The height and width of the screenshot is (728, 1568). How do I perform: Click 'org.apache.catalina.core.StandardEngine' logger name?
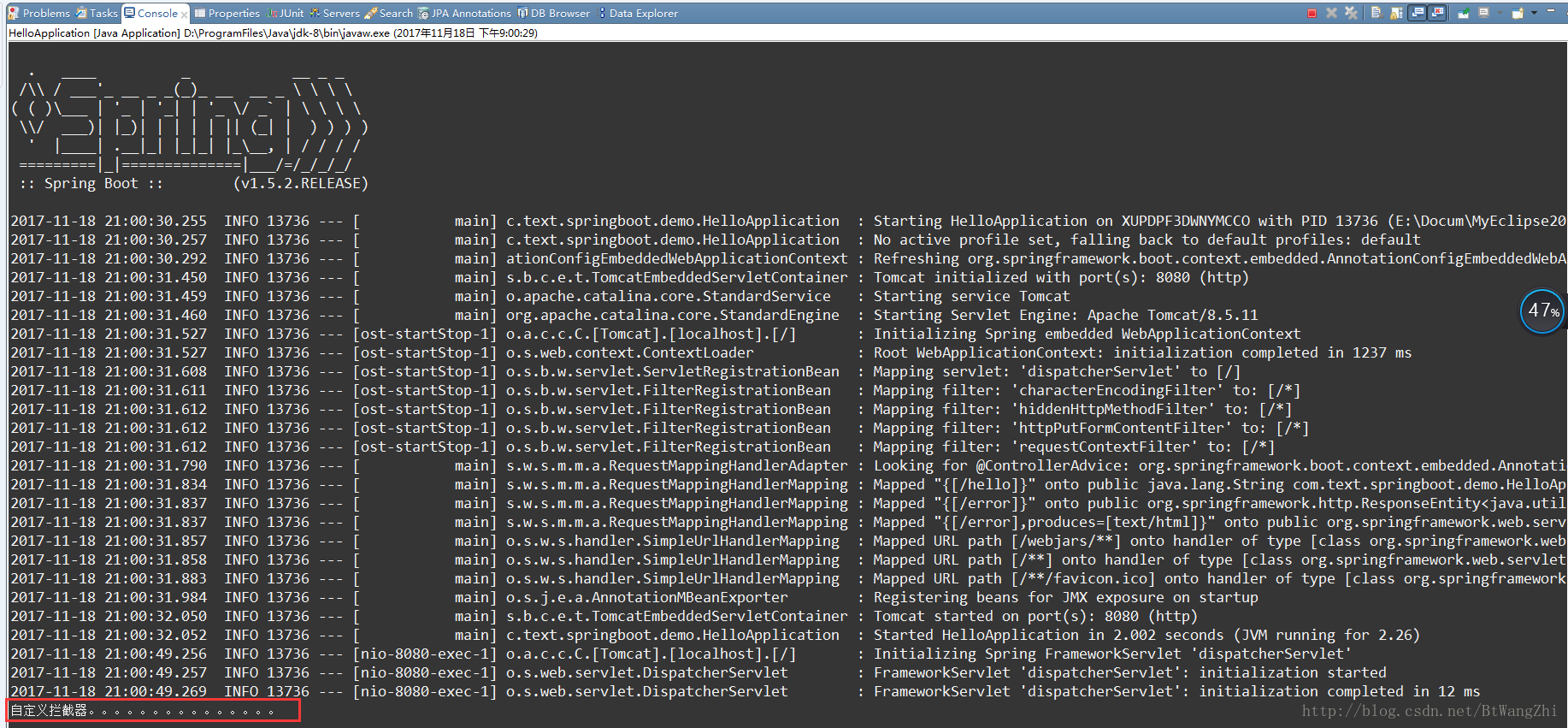(x=672, y=315)
